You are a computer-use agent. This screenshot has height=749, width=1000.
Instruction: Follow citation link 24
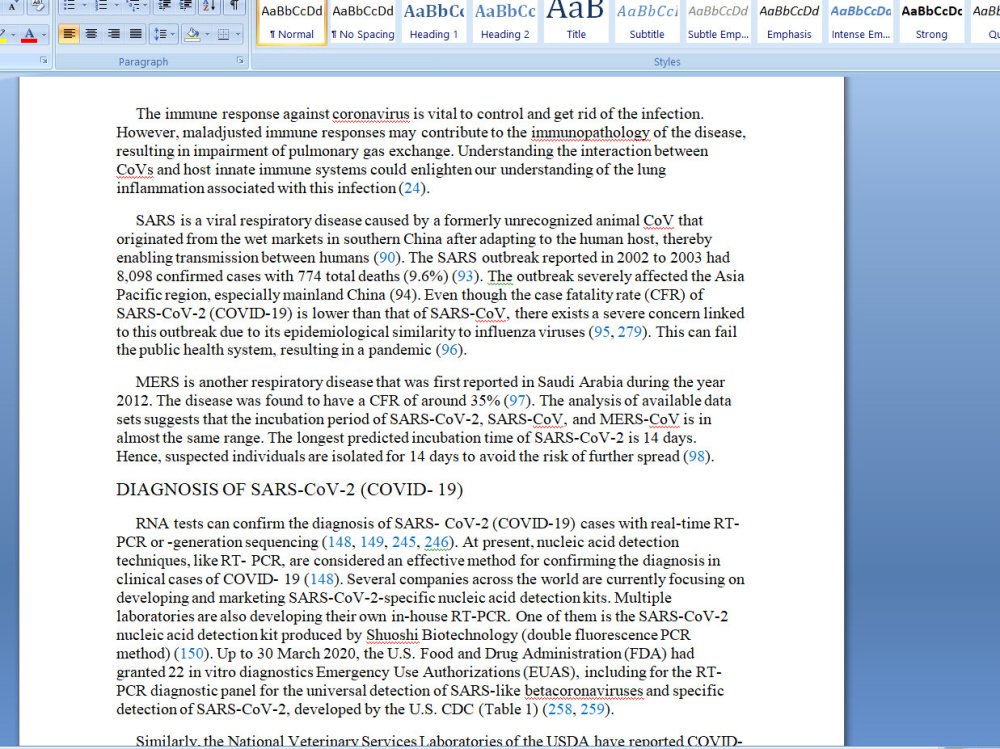tap(413, 188)
